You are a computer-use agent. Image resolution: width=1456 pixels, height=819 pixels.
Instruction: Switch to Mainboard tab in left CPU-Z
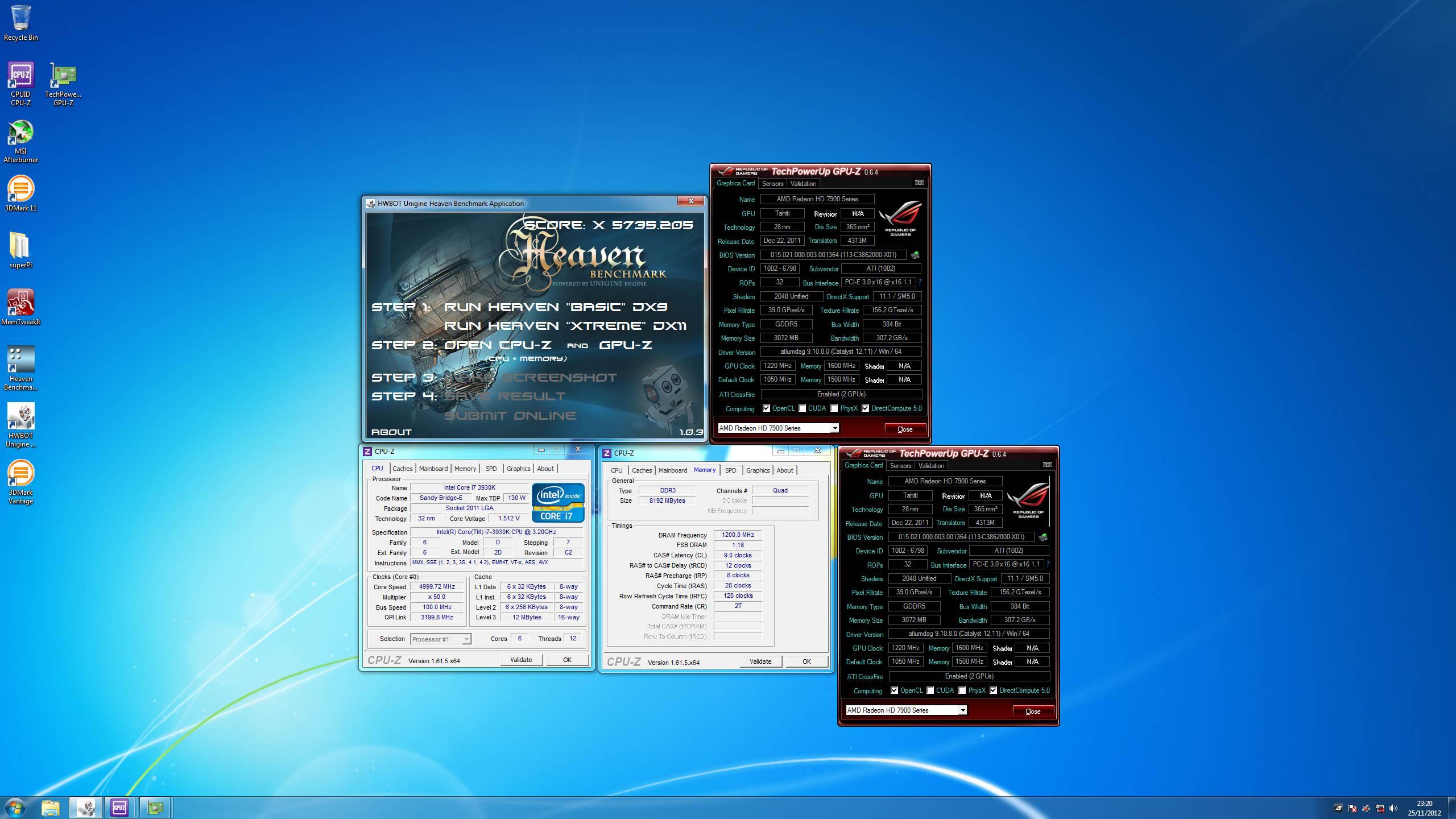point(433,469)
